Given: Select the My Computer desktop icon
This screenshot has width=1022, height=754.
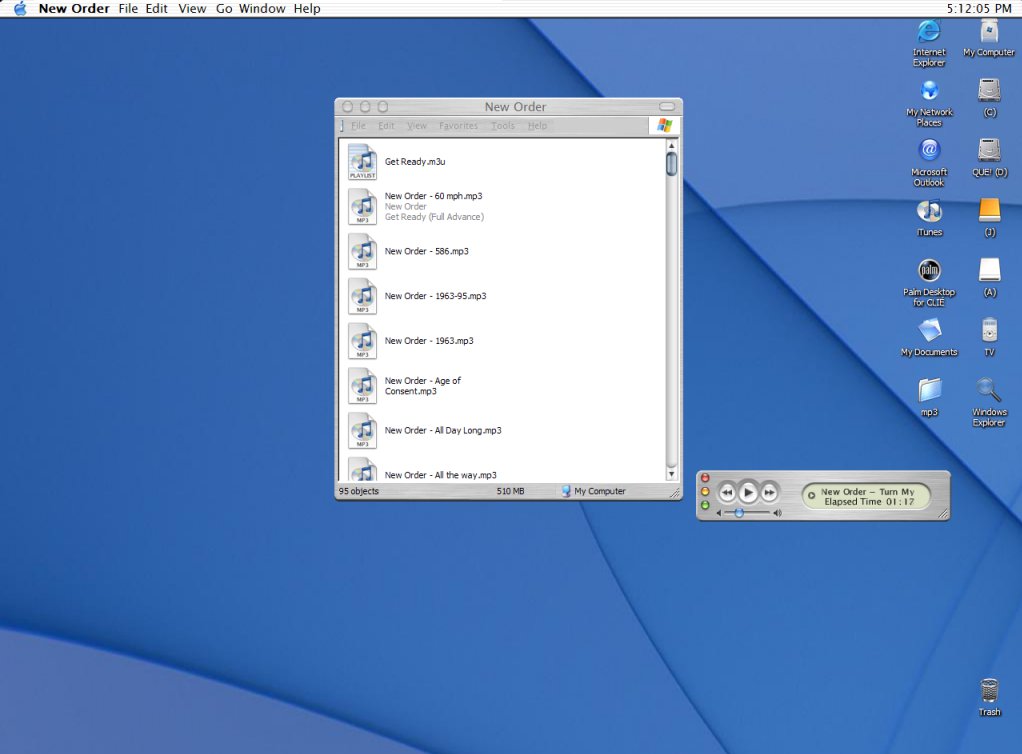Looking at the screenshot, I should (989, 32).
